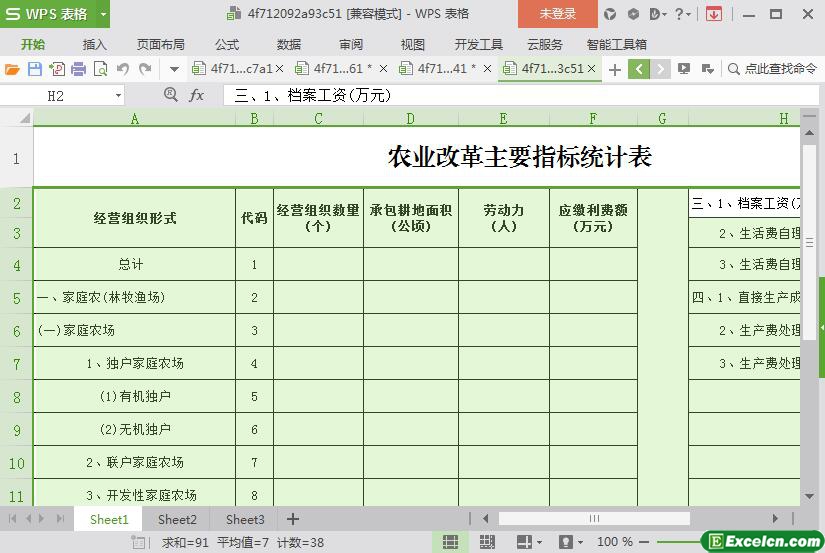
Task: Open the WPS 表格 application menu dropdown
Action: point(98,14)
